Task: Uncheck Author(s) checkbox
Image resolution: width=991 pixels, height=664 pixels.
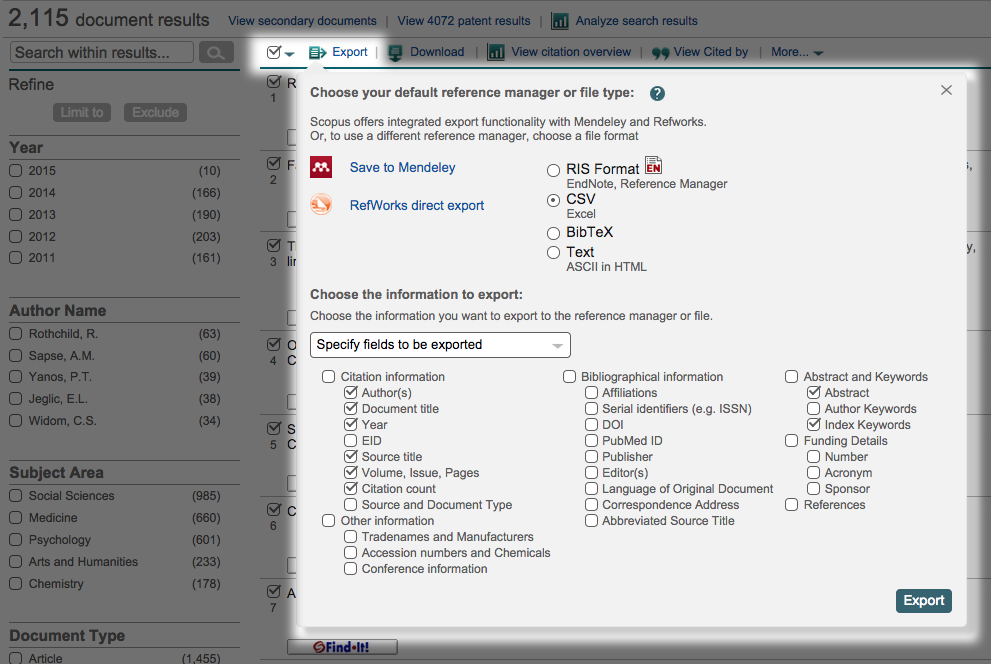Action: (x=350, y=392)
